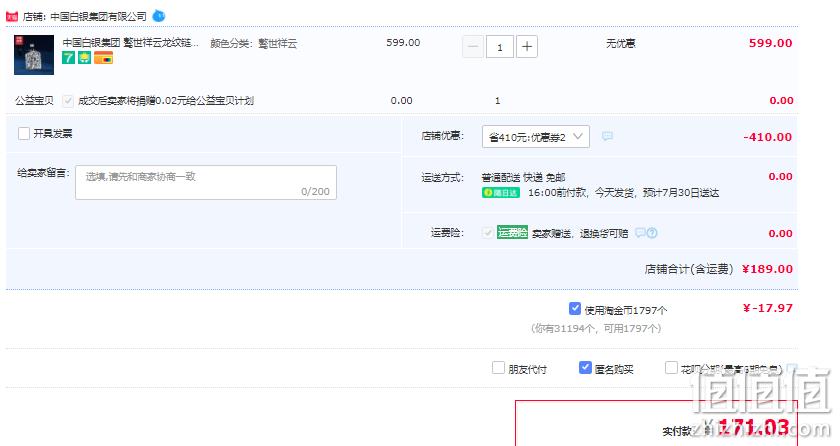
Task: Toggle the 公益宝贝 donation checkbox
Action: coord(68,101)
